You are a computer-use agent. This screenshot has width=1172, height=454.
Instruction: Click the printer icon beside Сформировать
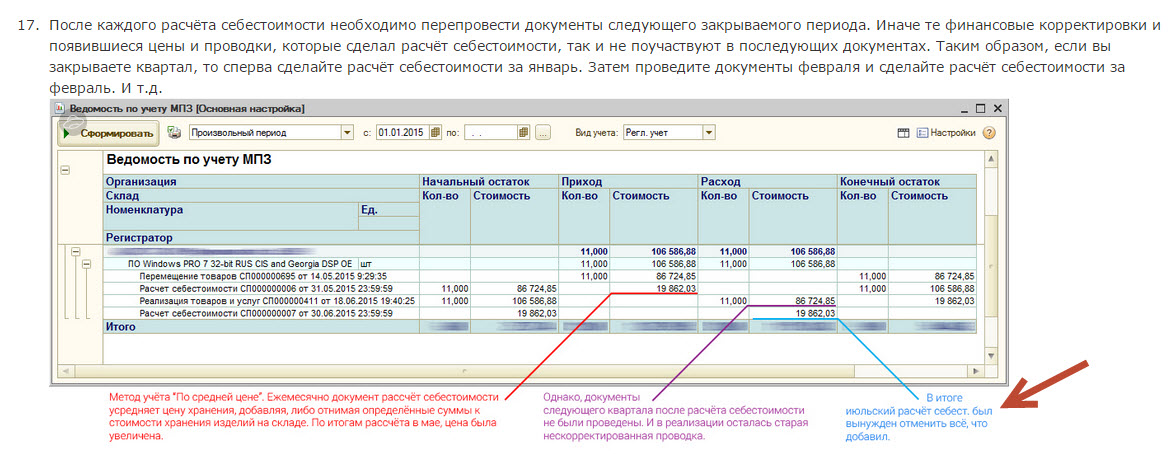[x=173, y=133]
